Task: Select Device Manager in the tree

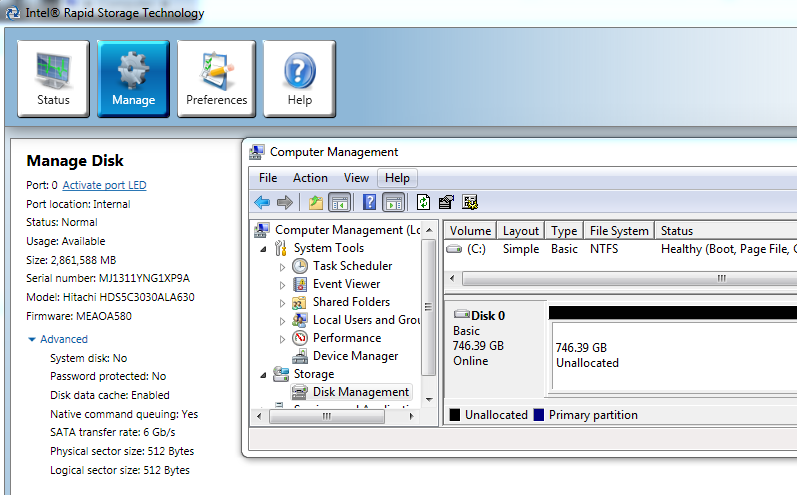Action: point(355,356)
